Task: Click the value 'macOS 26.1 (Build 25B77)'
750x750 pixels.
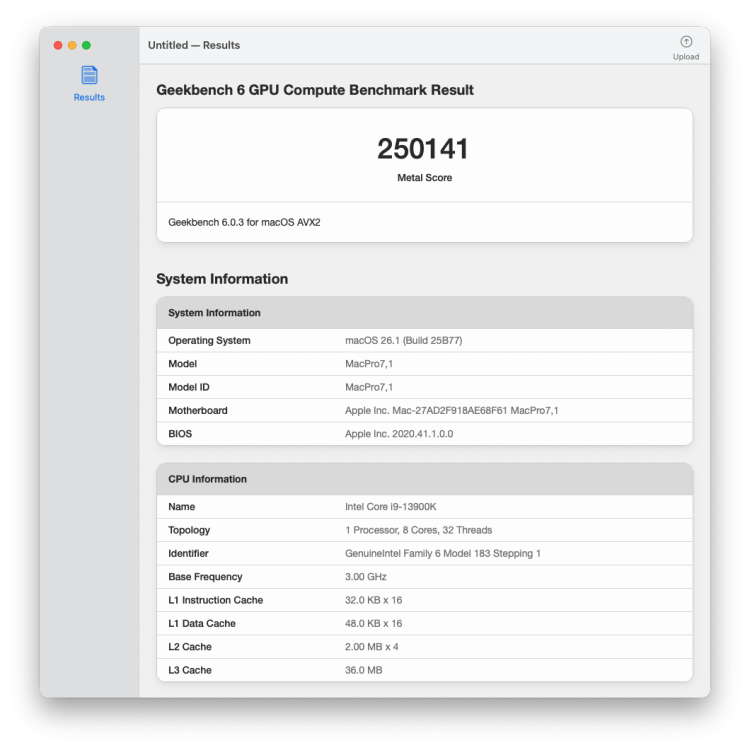Action: (x=404, y=340)
